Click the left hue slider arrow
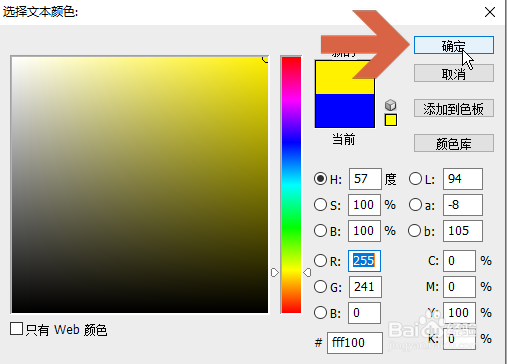507x364 pixels. click(275, 273)
